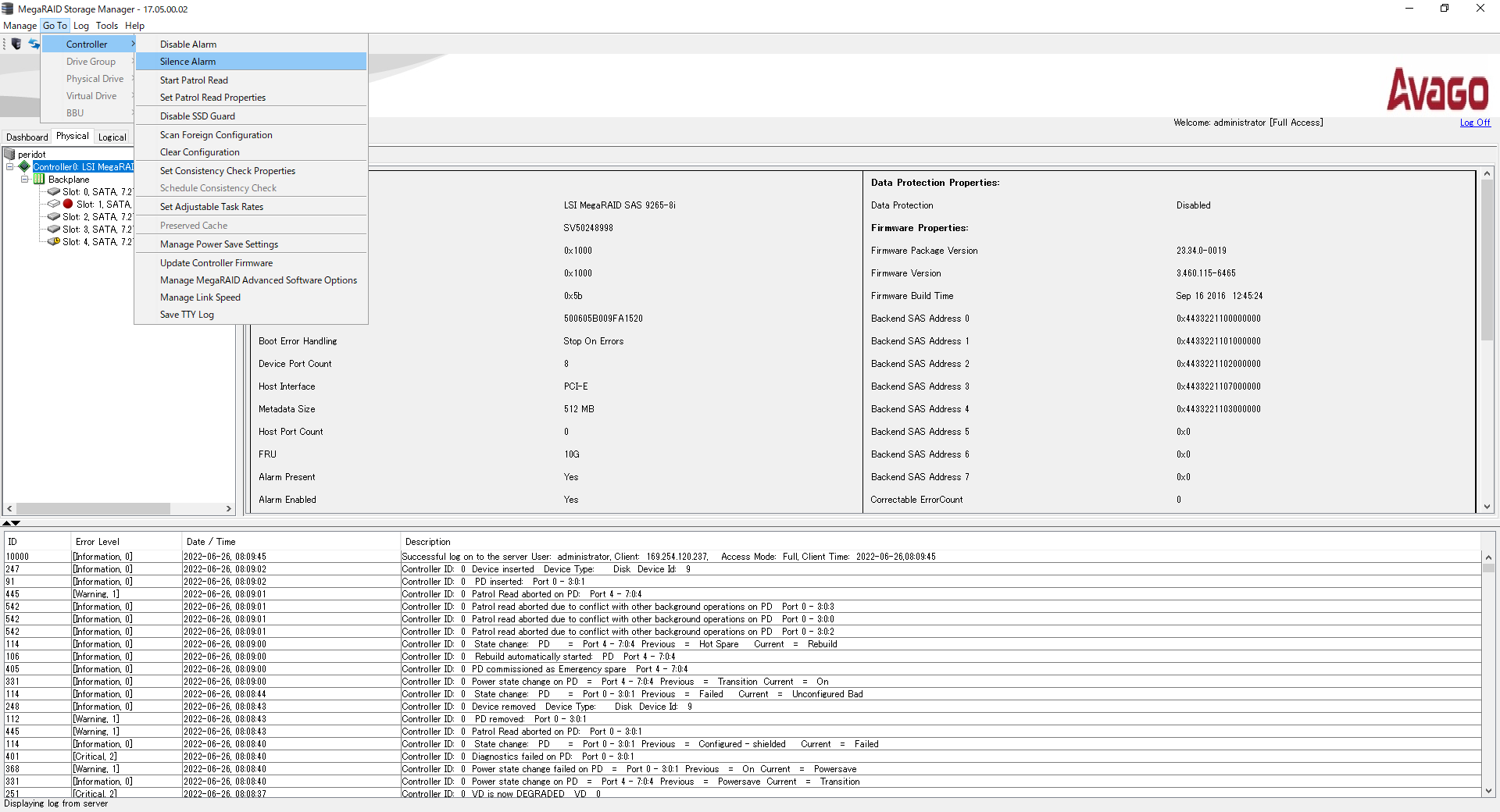This screenshot has width=1500, height=812.
Task: Open Manage MegaRAID Advanced Software Options
Action: [x=251, y=280]
